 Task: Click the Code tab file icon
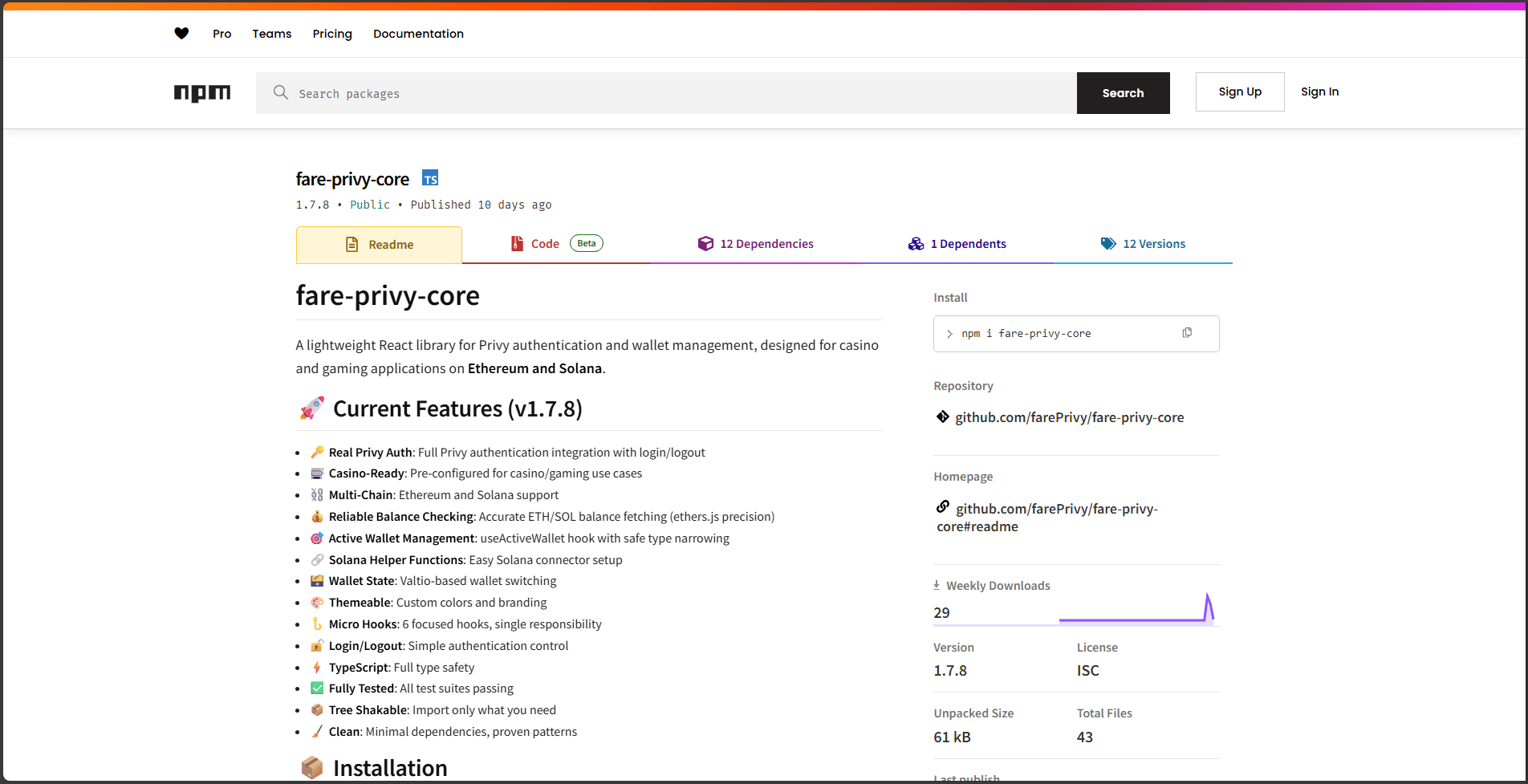click(x=518, y=243)
